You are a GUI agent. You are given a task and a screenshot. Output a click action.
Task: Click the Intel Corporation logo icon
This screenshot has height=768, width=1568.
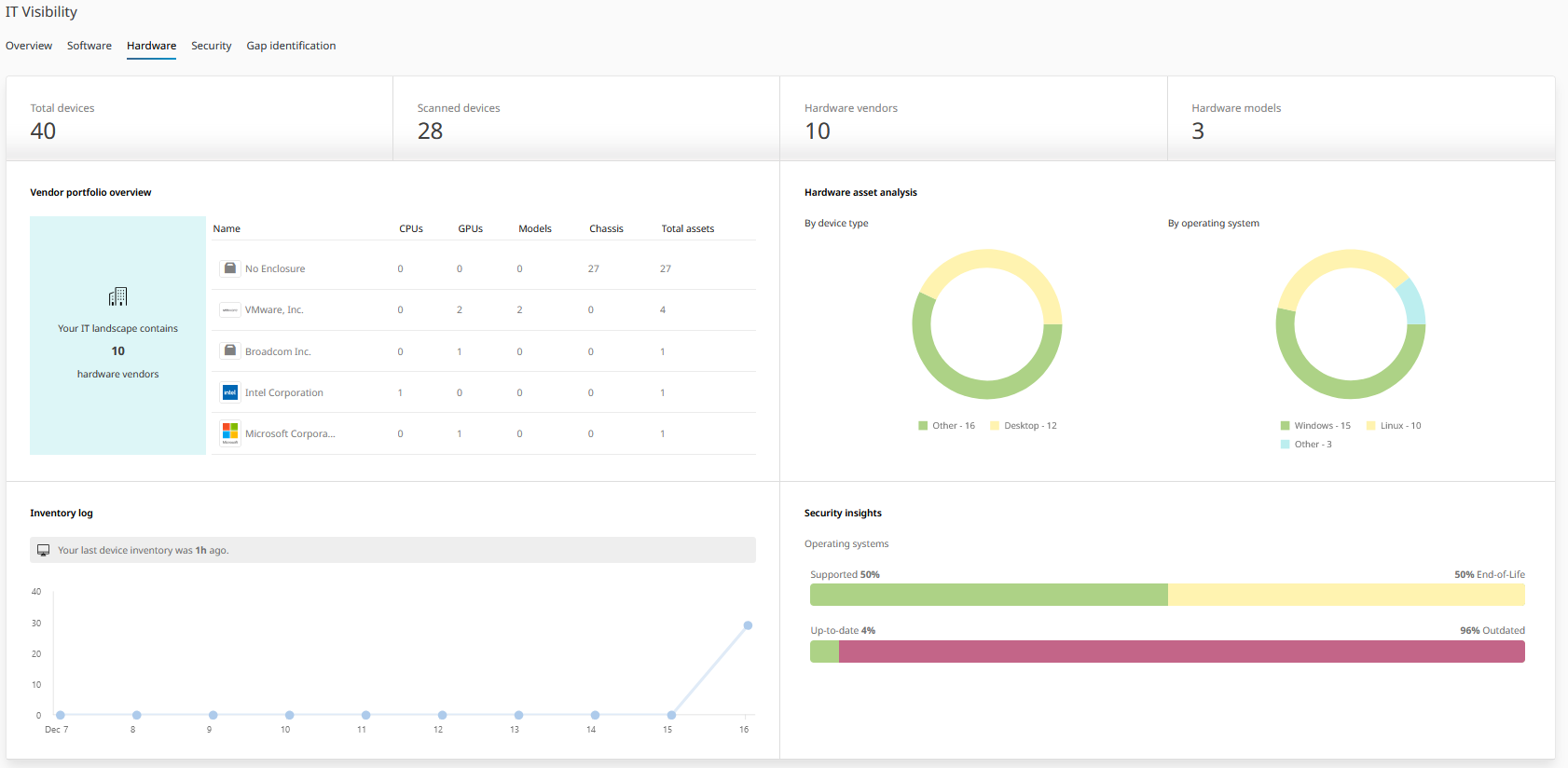point(229,392)
